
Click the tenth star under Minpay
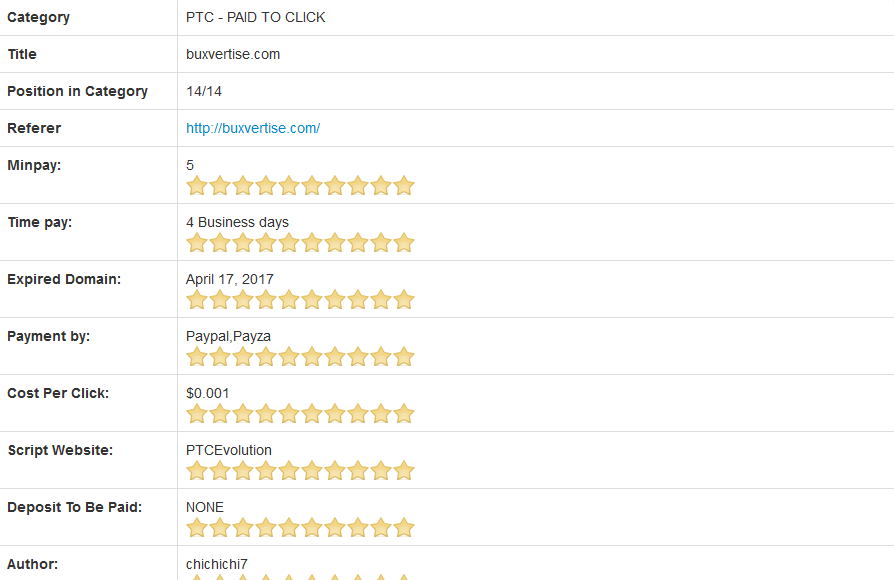click(404, 186)
